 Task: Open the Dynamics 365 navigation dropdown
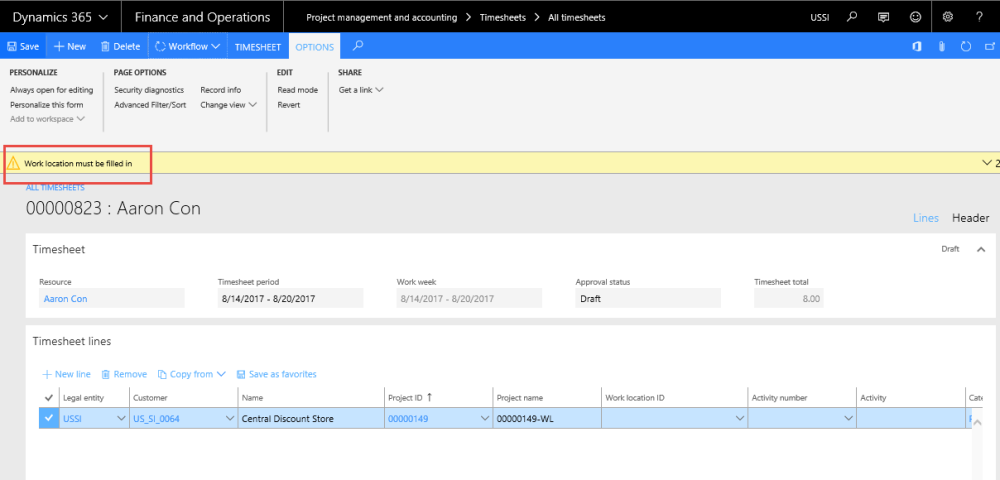[60, 17]
